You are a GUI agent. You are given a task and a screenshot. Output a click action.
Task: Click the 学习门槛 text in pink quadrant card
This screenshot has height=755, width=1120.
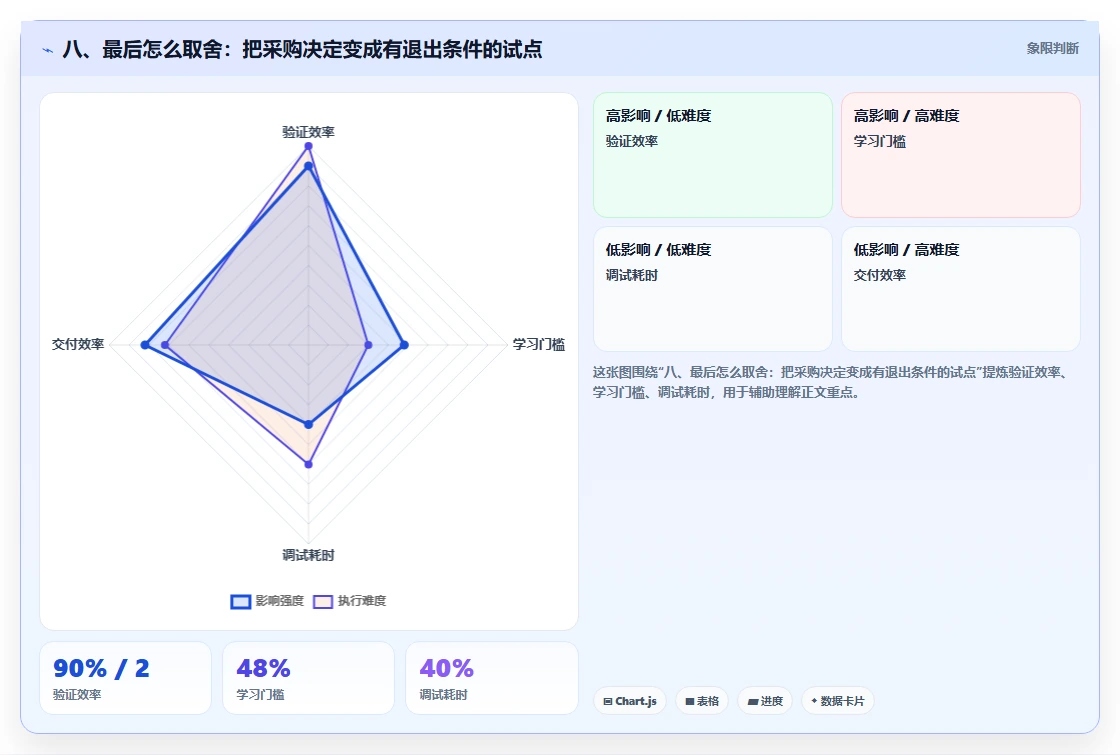[879, 141]
